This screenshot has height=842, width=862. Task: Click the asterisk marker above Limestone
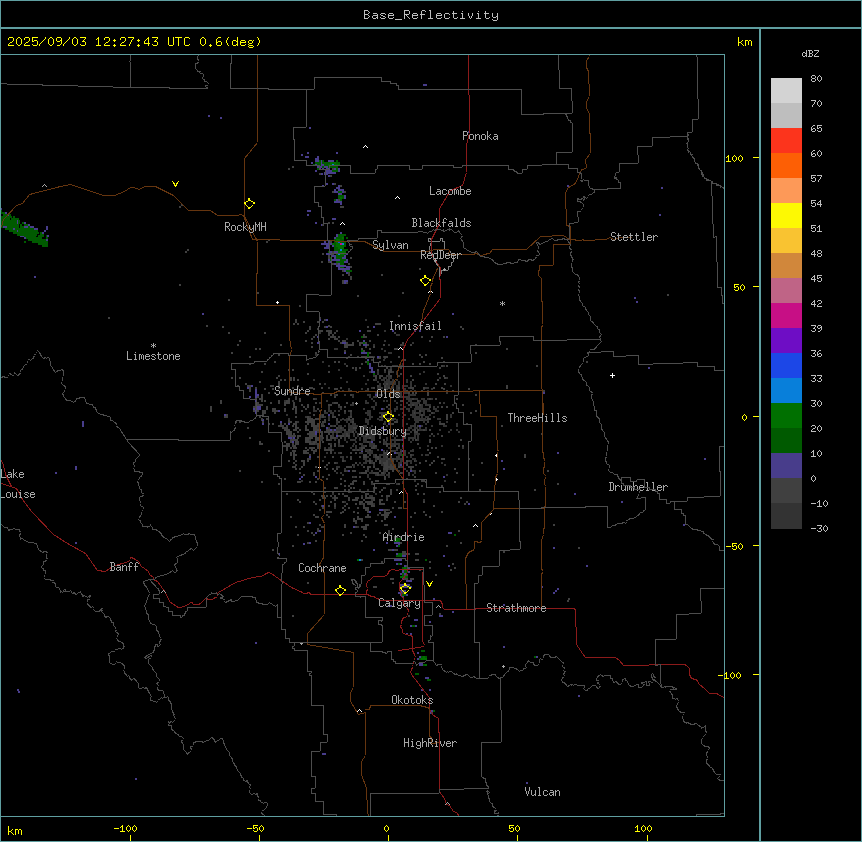point(153,346)
